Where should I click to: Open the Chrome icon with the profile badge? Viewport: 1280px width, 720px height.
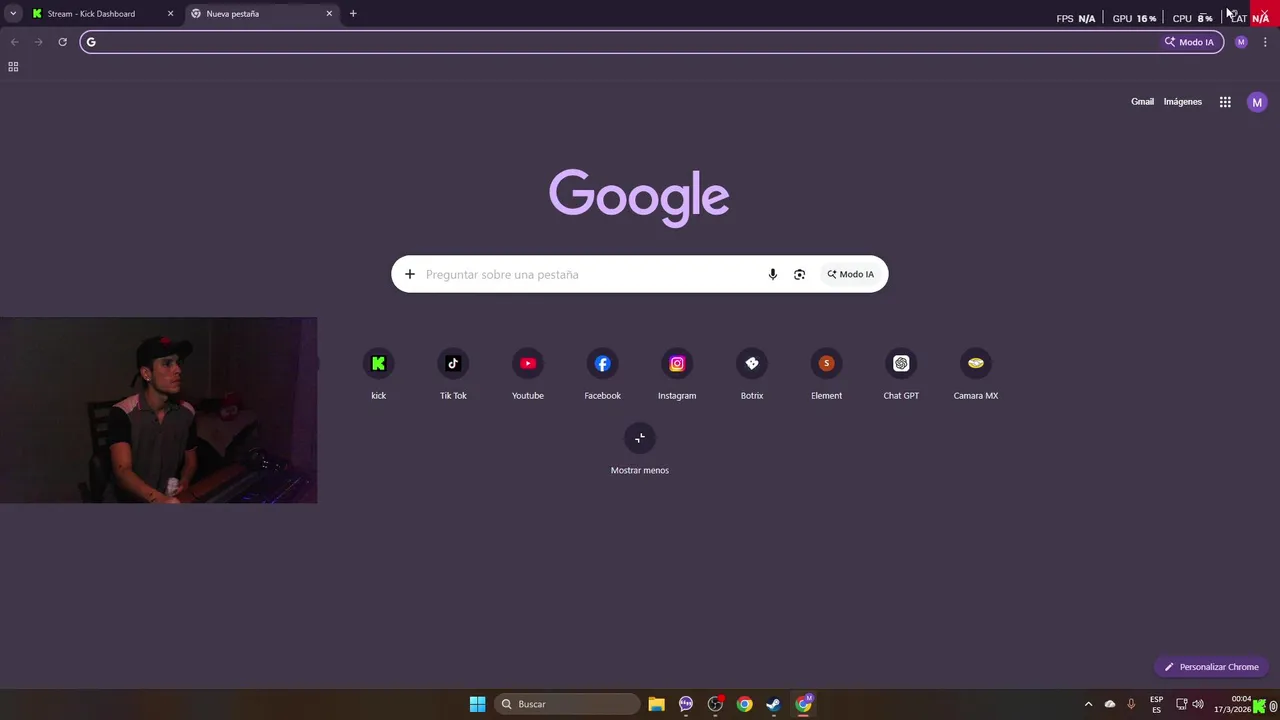(804, 704)
